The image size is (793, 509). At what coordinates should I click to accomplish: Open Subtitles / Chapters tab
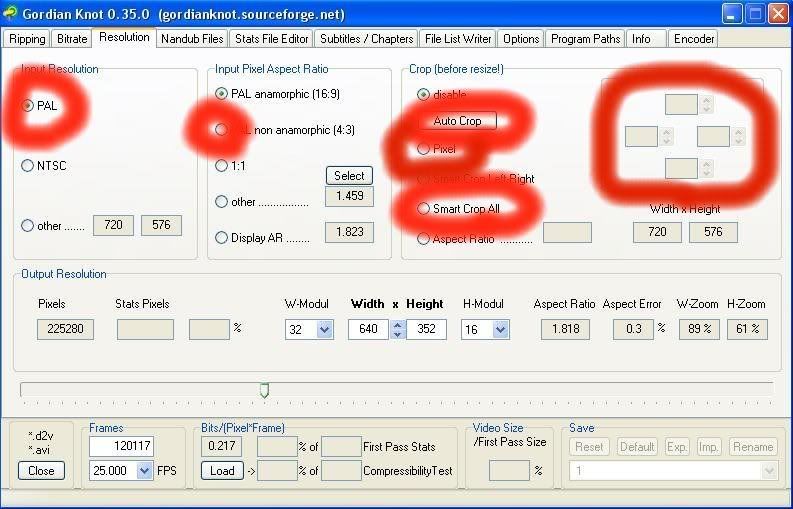(x=367, y=39)
